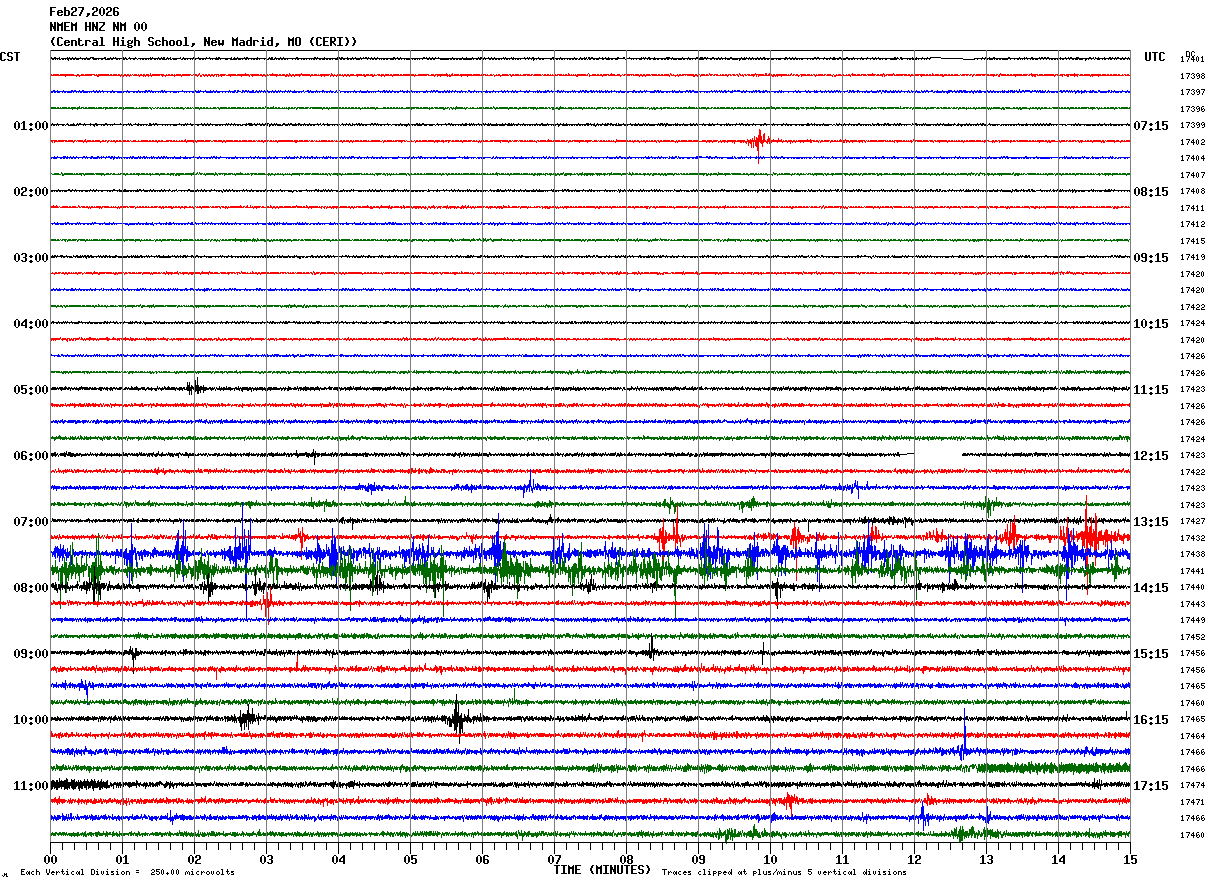The image size is (1210, 886).
Task: Click the black seismic burst on the 05:00 trace
Action: [195, 388]
